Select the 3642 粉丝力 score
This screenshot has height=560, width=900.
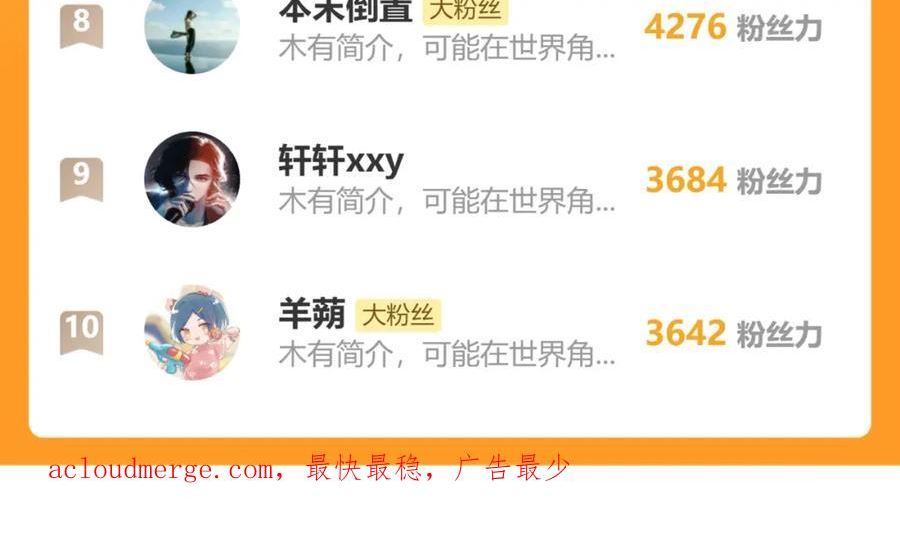click(734, 333)
